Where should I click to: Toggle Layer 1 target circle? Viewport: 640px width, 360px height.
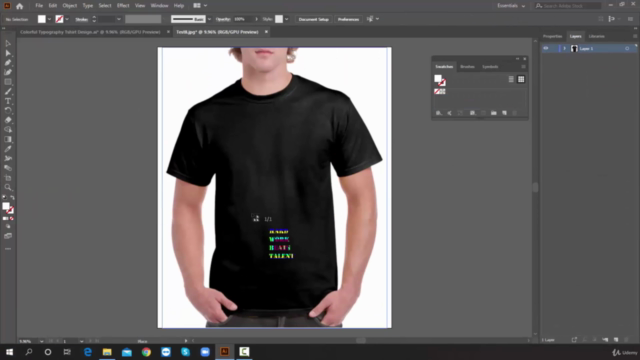627,49
